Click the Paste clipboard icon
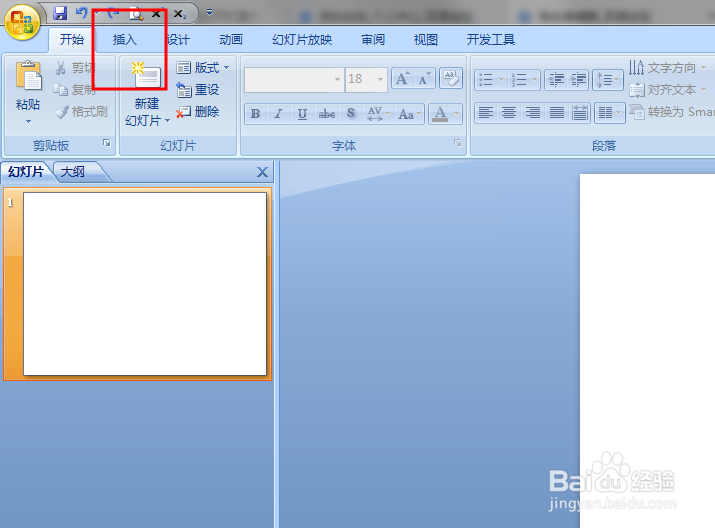The width and height of the screenshot is (715, 528). [28, 75]
